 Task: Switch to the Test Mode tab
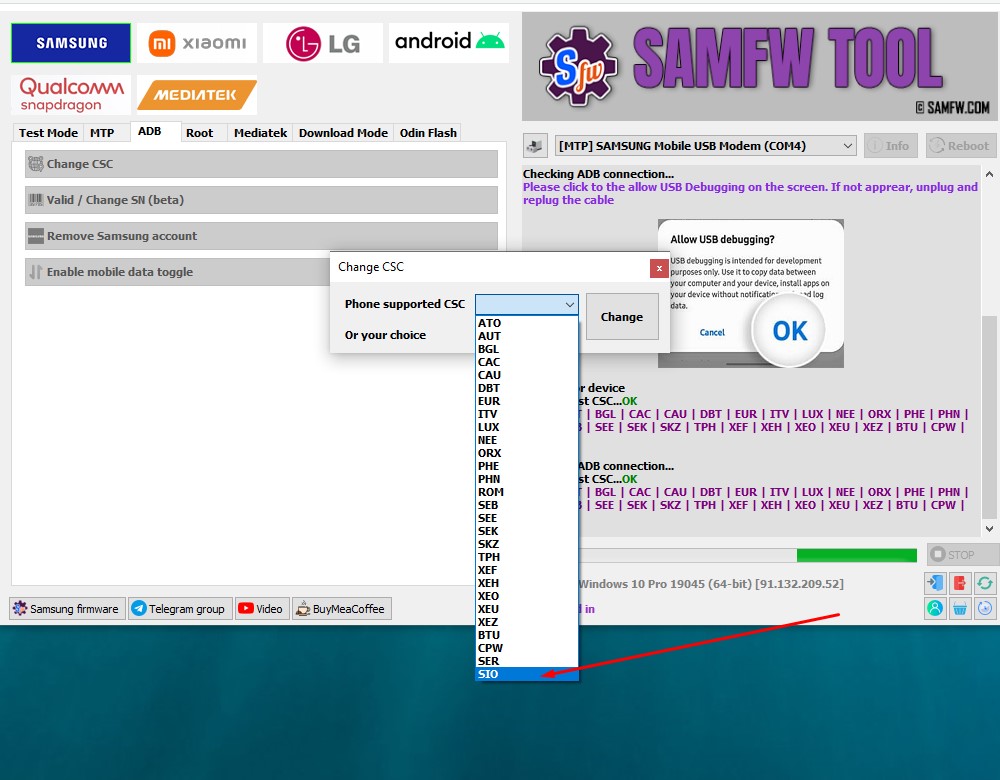[48, 133]
